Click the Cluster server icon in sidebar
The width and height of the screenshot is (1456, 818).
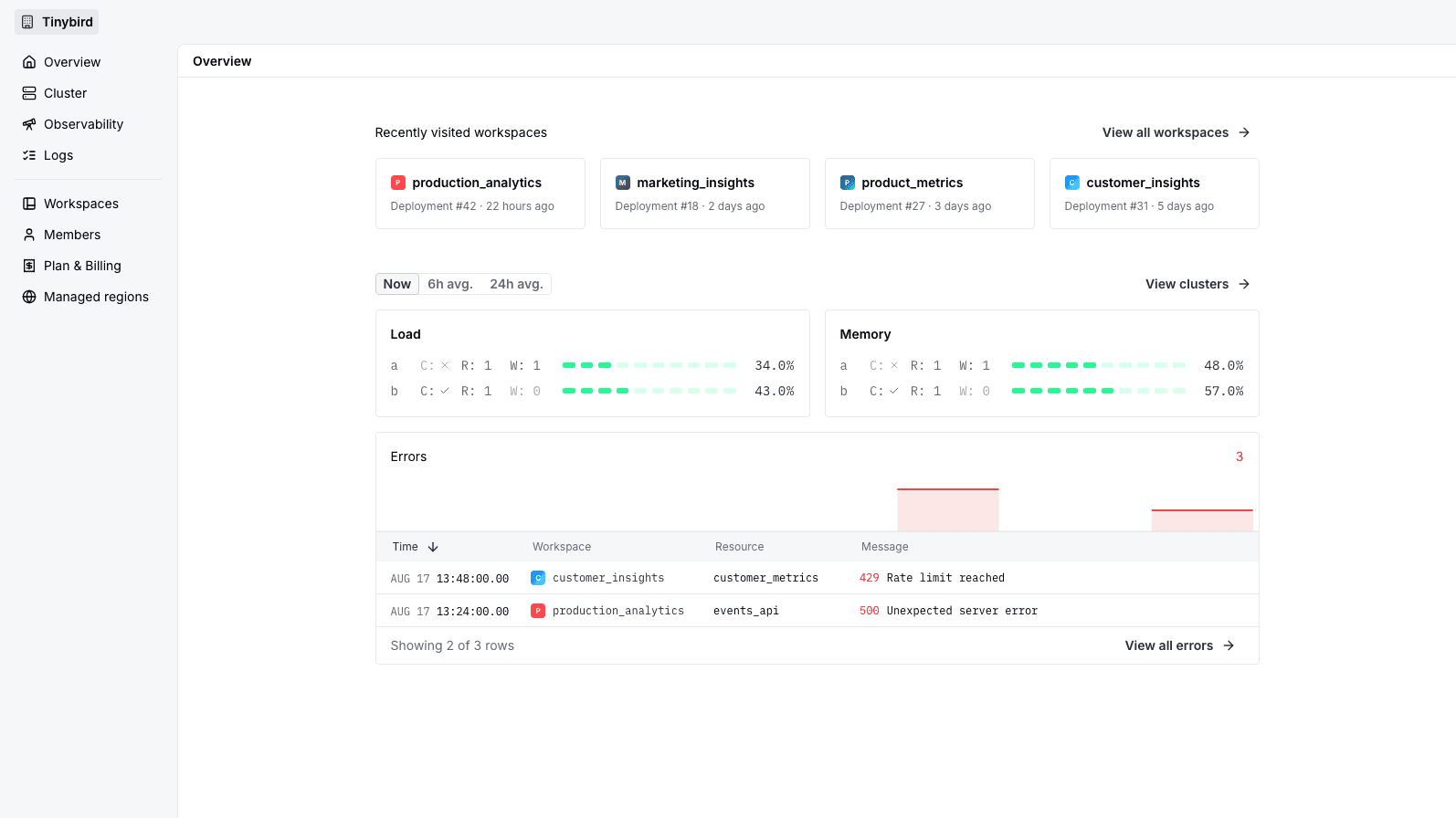[29, 93]
